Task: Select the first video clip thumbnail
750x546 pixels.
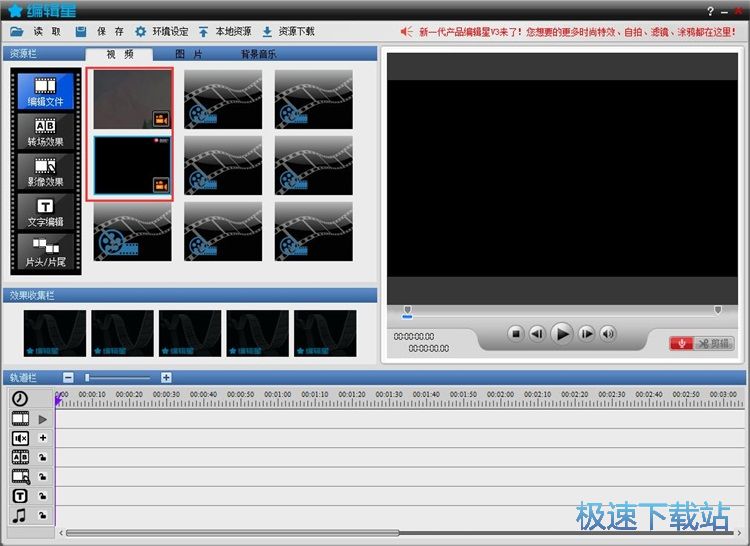Action: 132,99
